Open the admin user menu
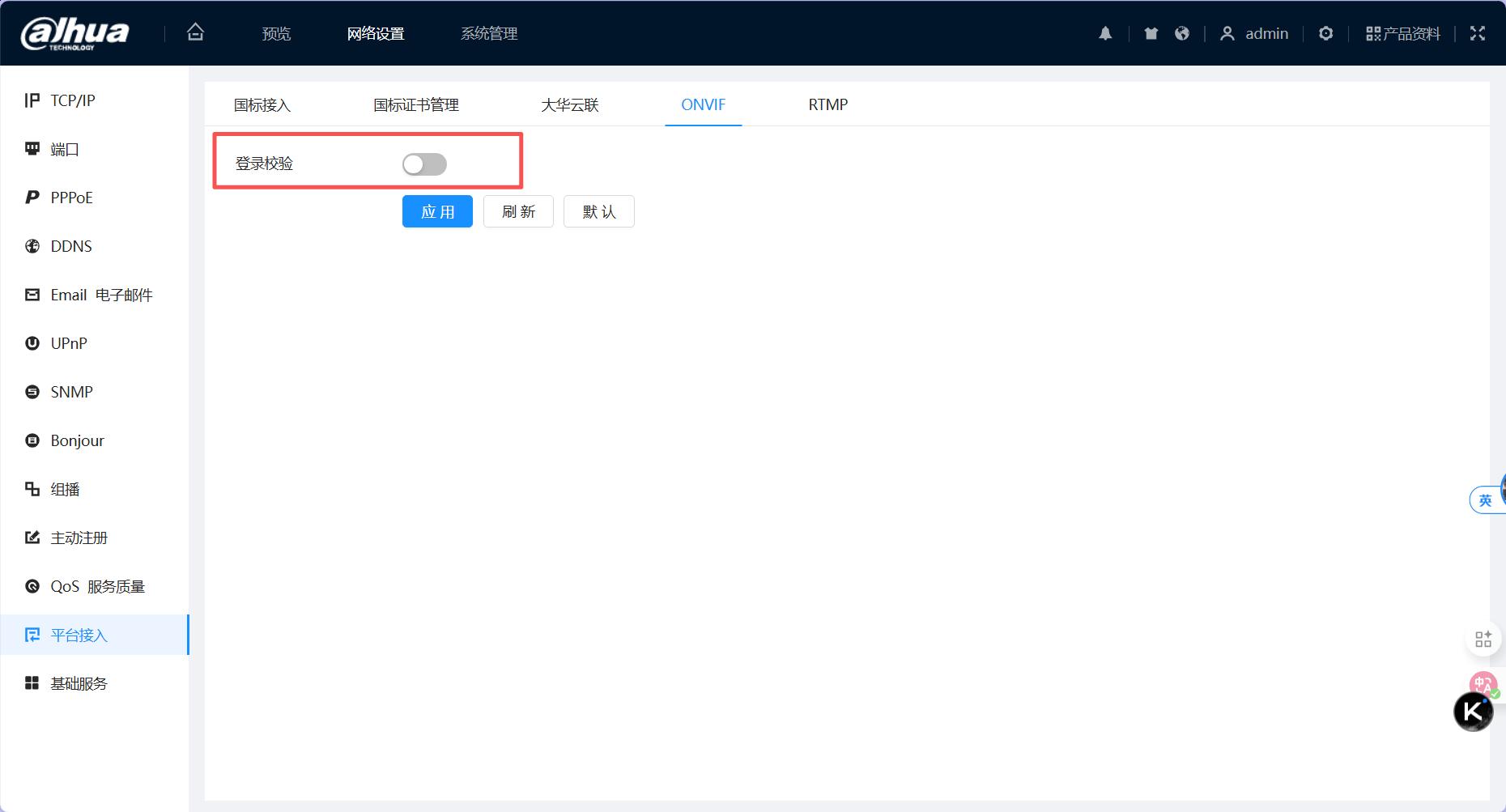1506x812 pixels. point(1254,33)
